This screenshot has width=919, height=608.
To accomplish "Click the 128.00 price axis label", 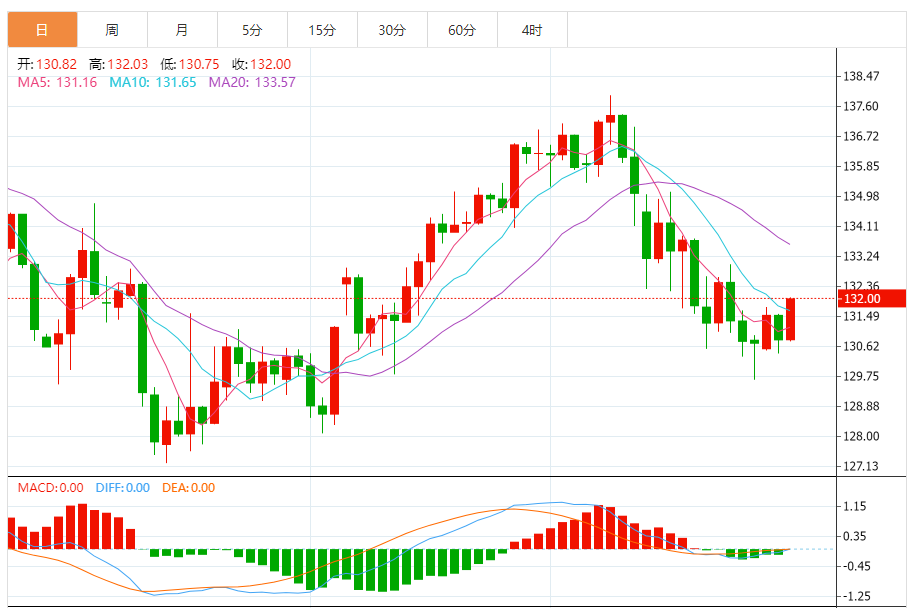I will 861,436.
